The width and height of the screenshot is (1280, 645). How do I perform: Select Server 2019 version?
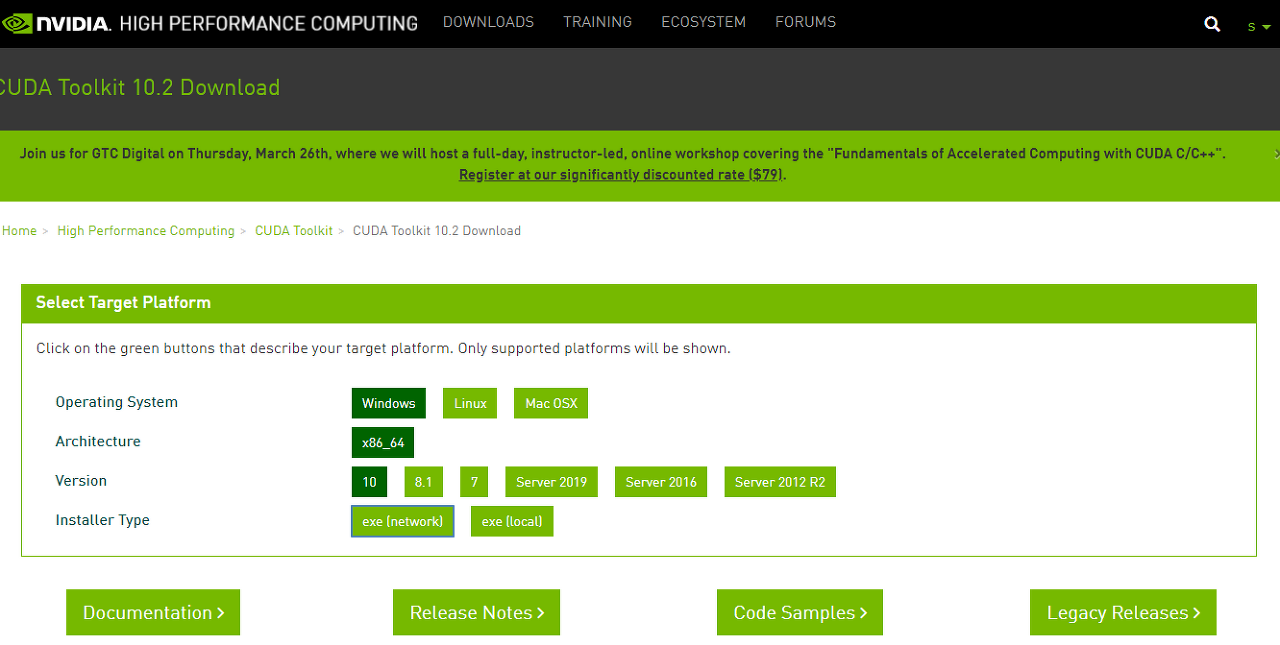point(551,482)
